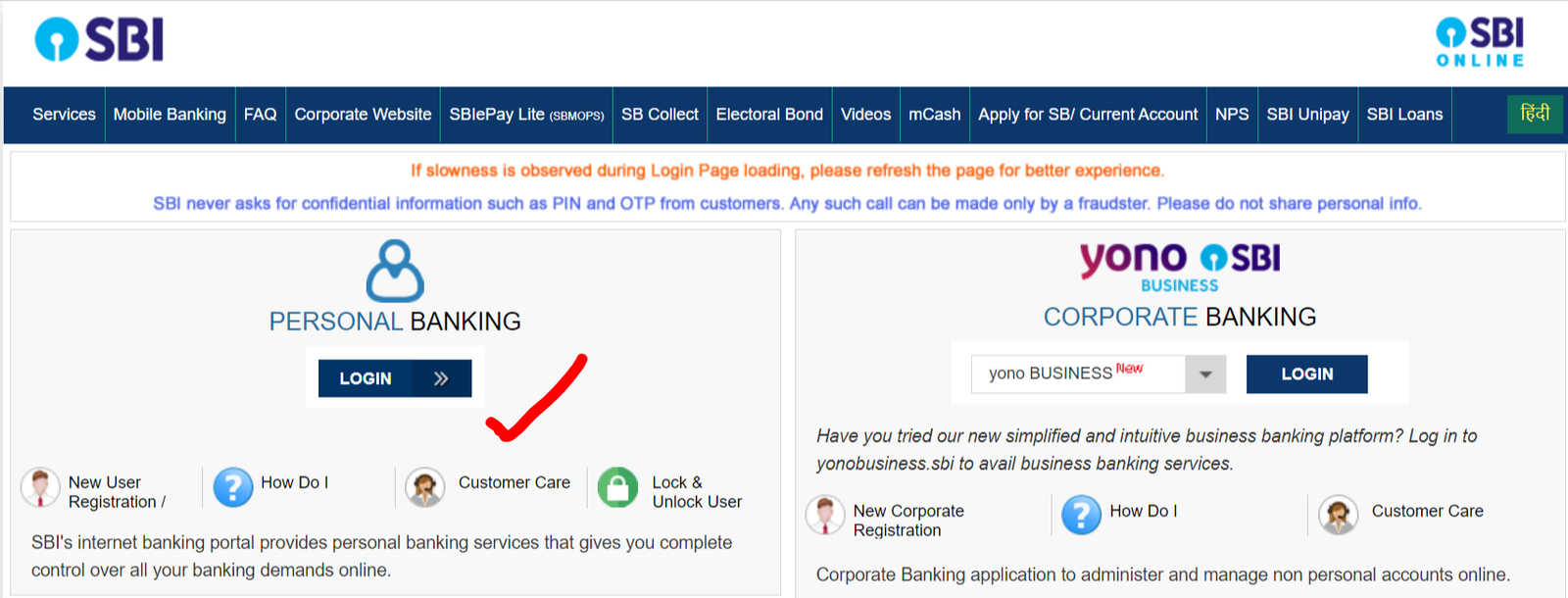Click the 'Have you tried our new simplified' paragraph
Viewport: 1568px width, 598px height.
(x=1147, y=450)
